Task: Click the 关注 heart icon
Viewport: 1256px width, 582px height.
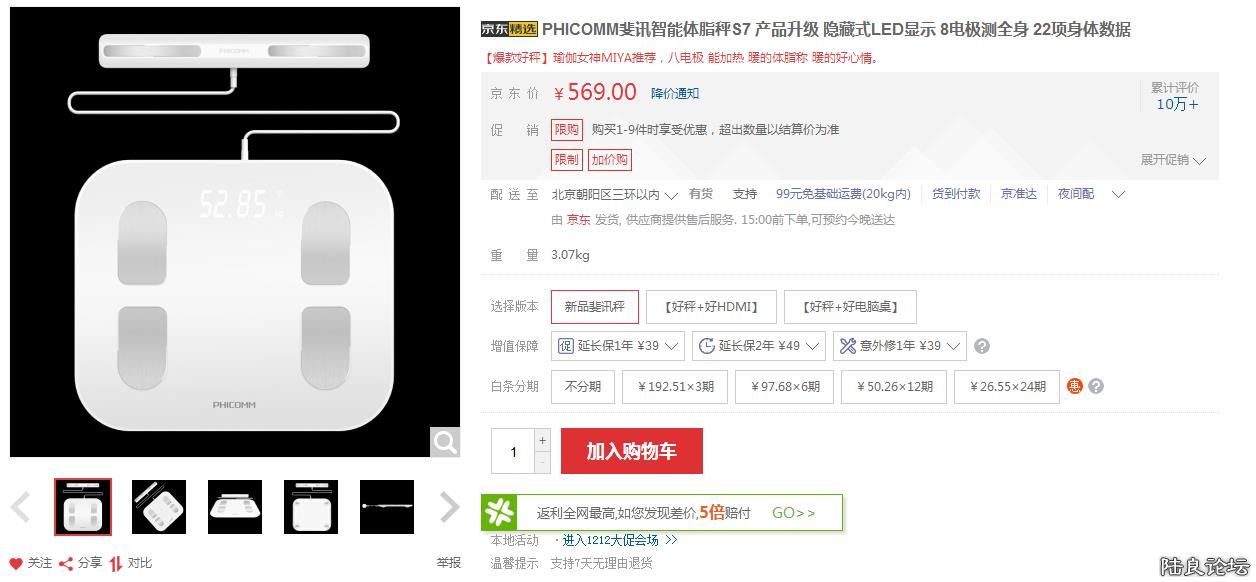Action: pos(16,563)
